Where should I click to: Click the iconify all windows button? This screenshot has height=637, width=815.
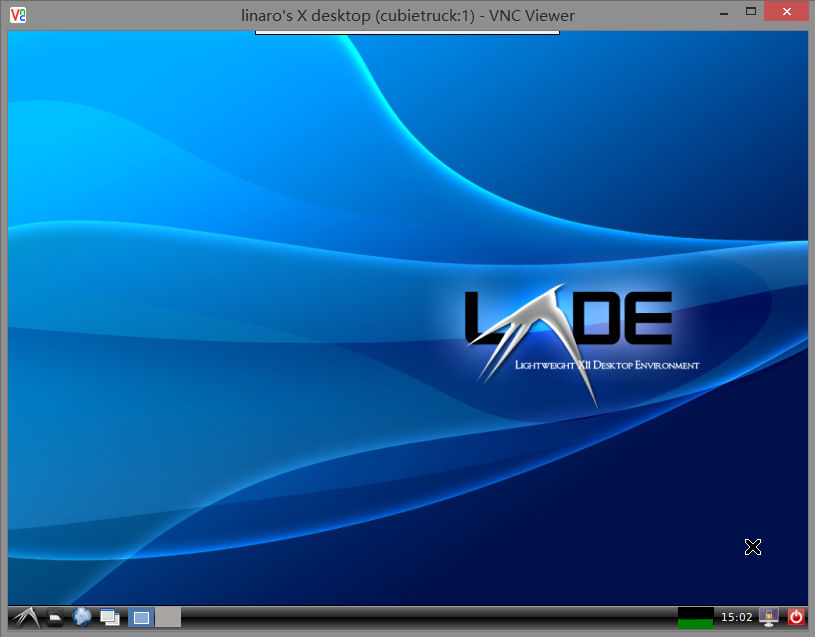pos(110,618)
